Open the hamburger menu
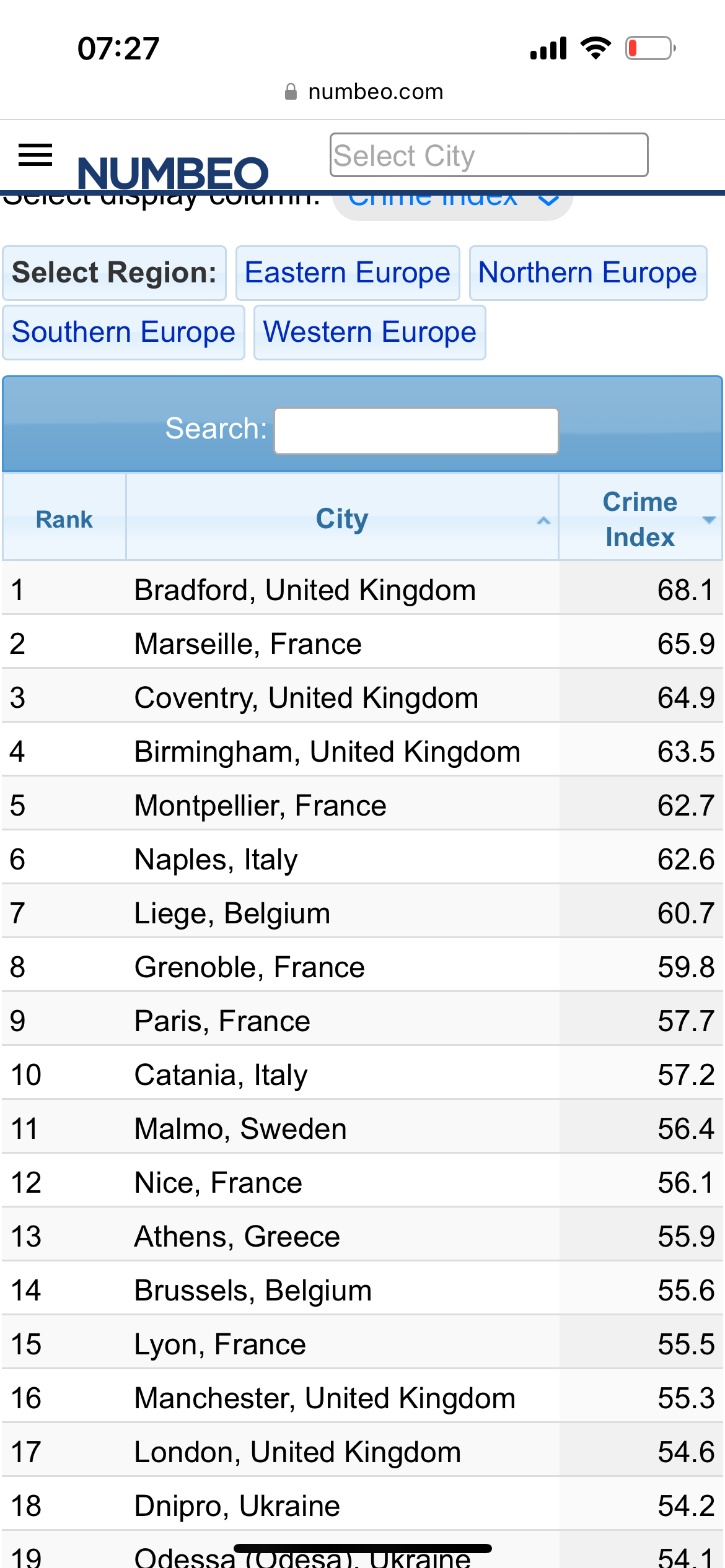The height and width of the screenshot is (1568, 725). tap(35, 155)
